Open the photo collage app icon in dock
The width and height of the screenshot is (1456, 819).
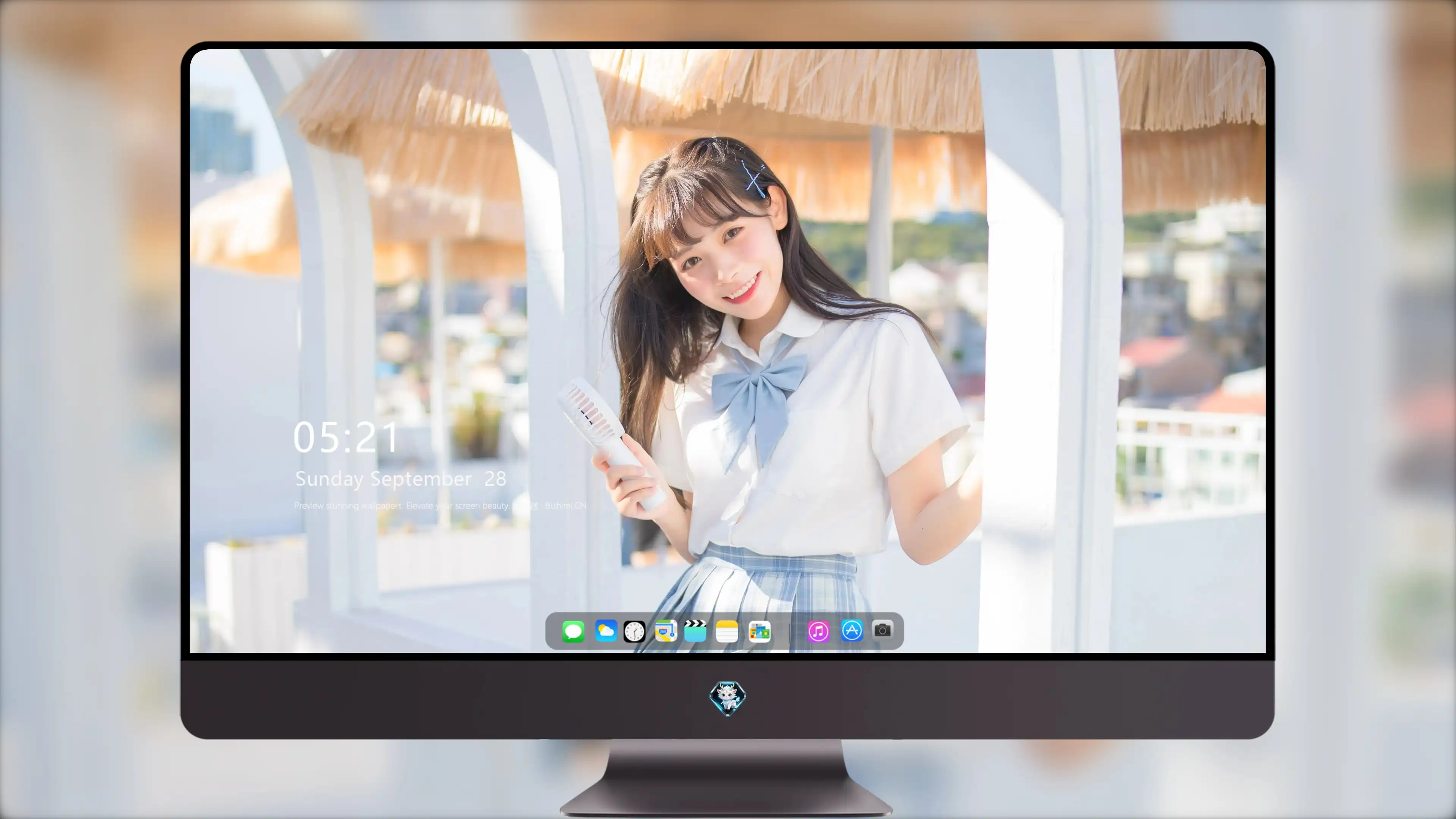pos(759,631)
